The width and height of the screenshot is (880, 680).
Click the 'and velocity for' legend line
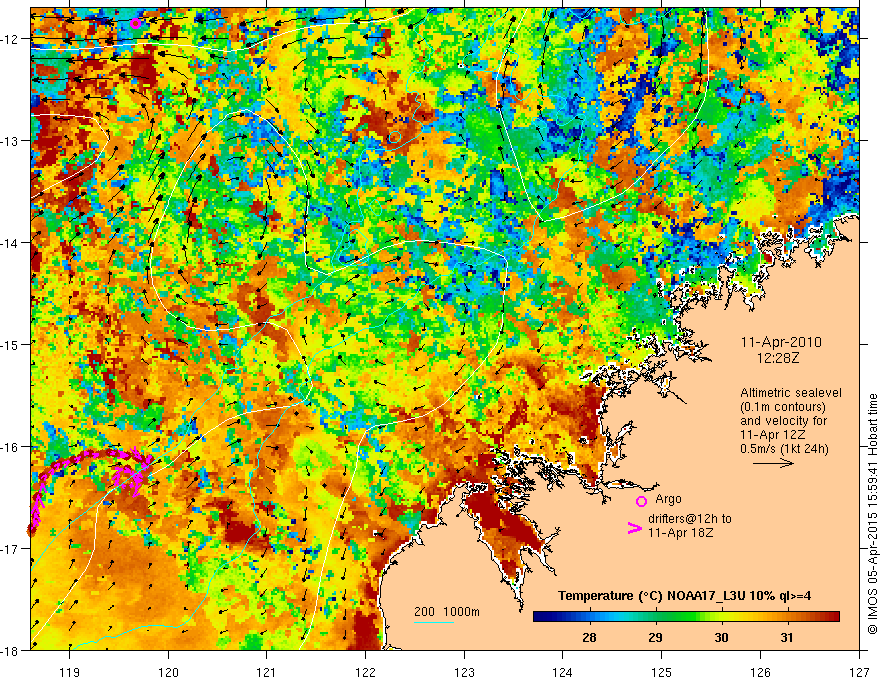(783, 421)
